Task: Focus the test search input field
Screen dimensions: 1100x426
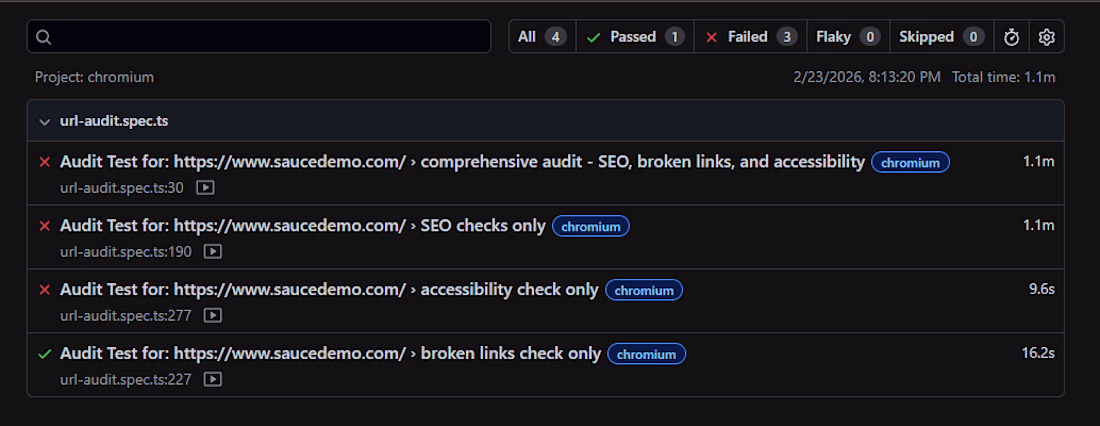Action: [x=259, y=36]
